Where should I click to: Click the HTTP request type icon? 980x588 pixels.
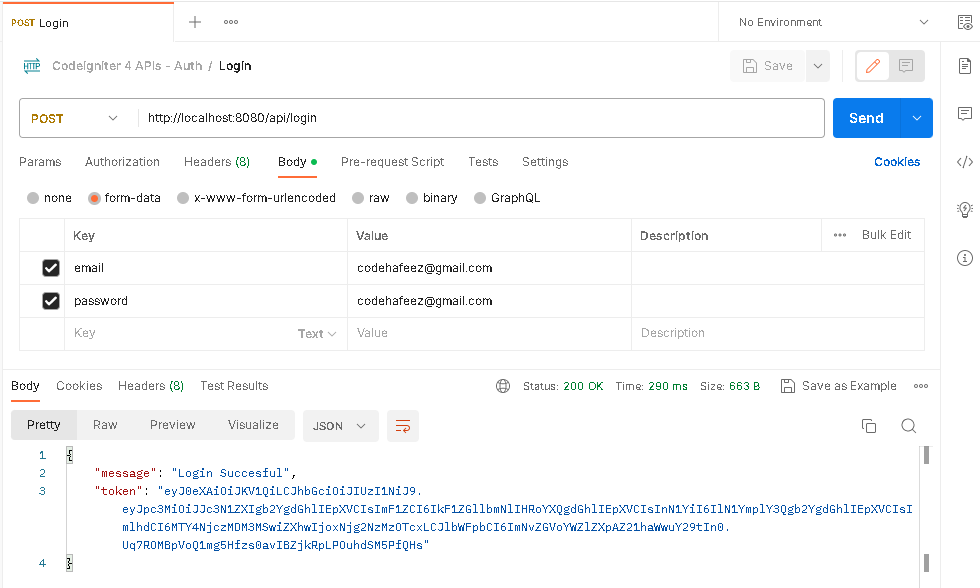pyautogui.click(x=32, y=66)
